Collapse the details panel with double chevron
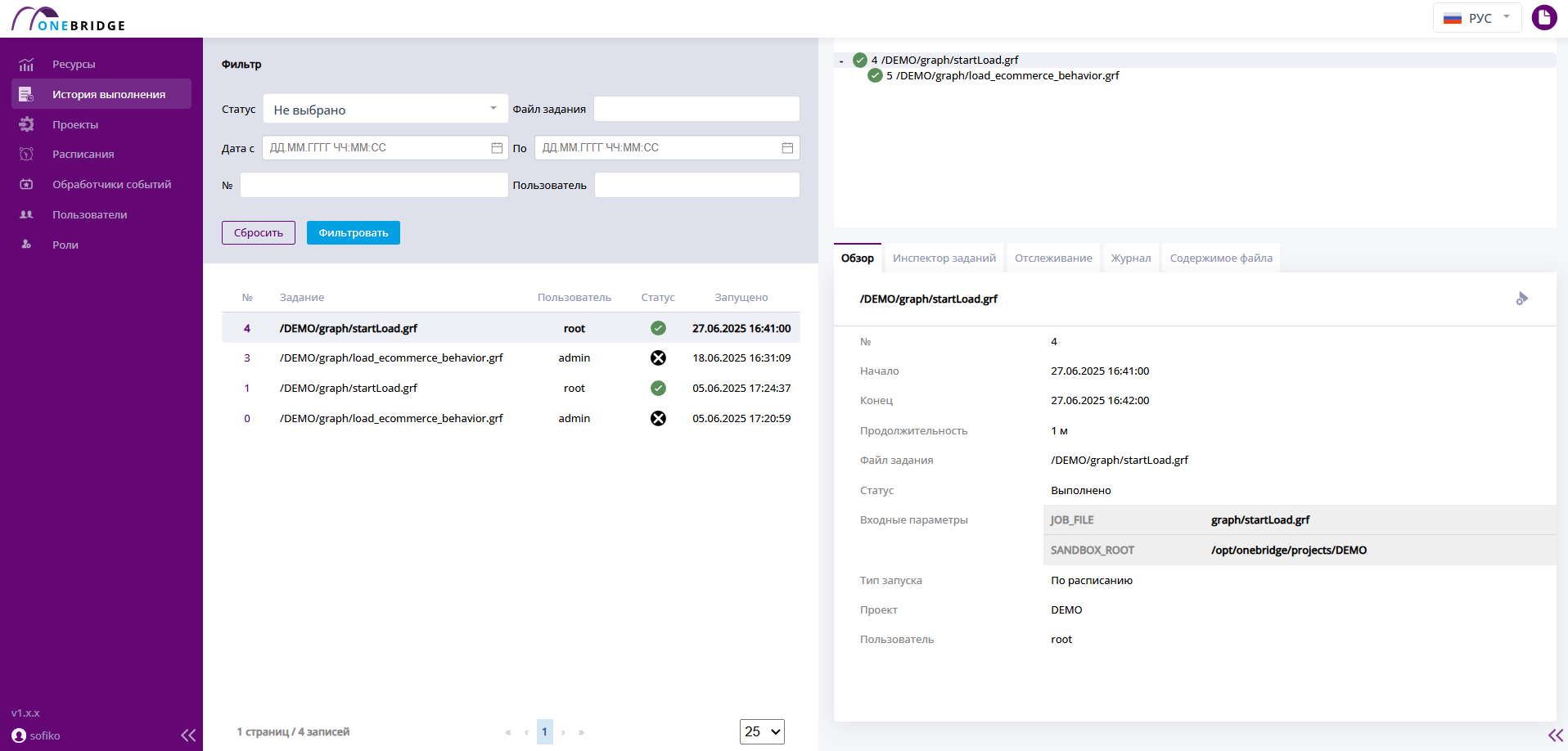This screenshot has width=1568, height=751. coord(1556,735)
